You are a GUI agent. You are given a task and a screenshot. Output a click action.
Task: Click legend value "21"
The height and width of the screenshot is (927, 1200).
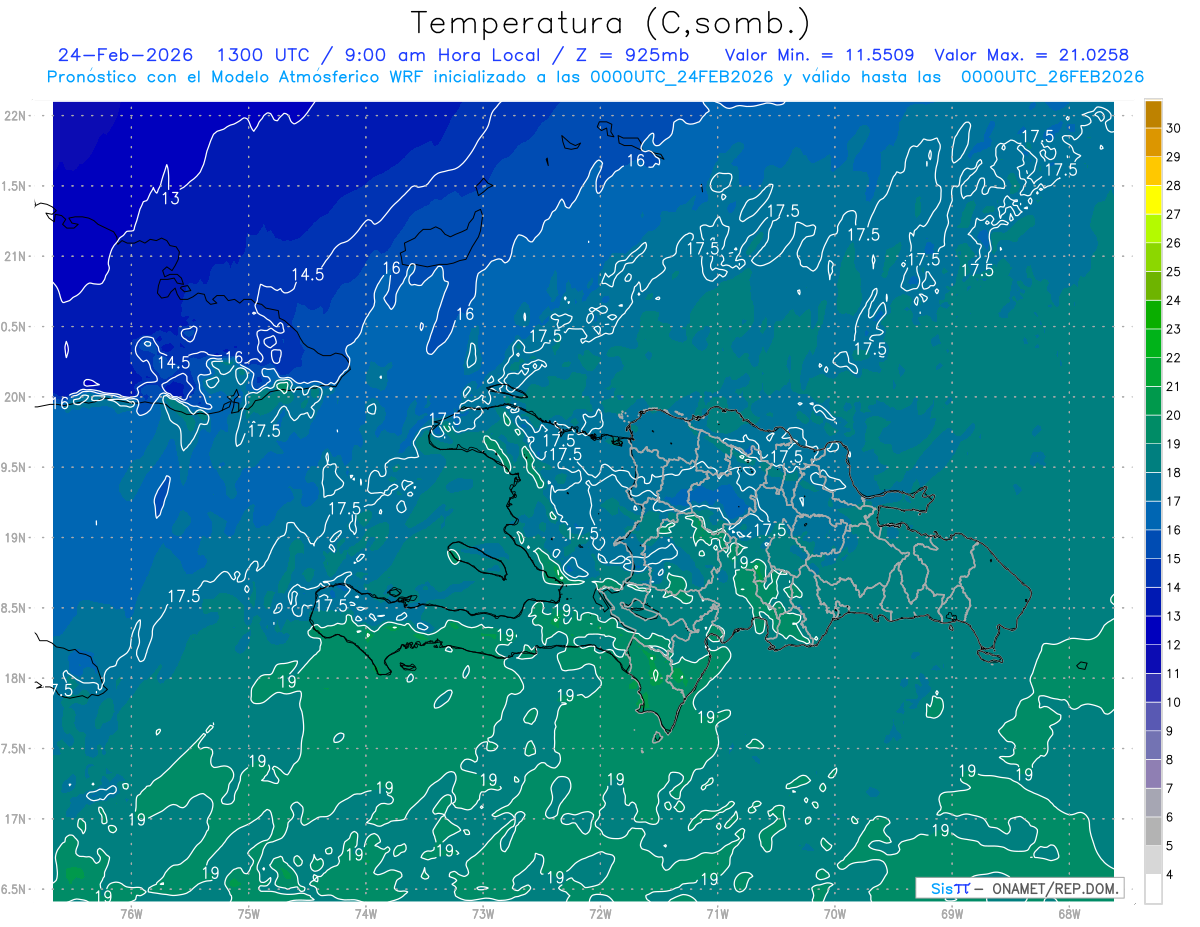(1174, 387)
